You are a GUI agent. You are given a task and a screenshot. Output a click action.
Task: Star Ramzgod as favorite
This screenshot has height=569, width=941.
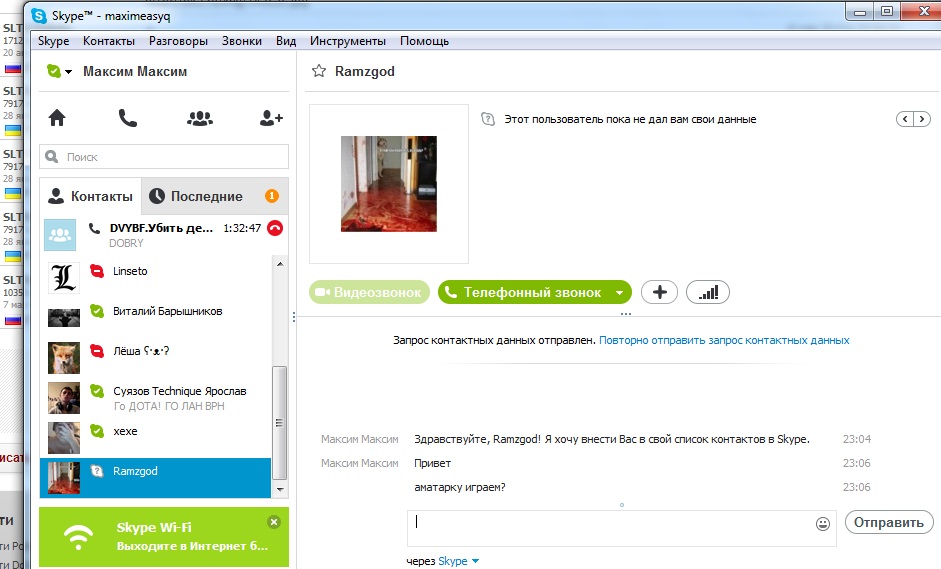pyautogui.click(x=319, y=71)
